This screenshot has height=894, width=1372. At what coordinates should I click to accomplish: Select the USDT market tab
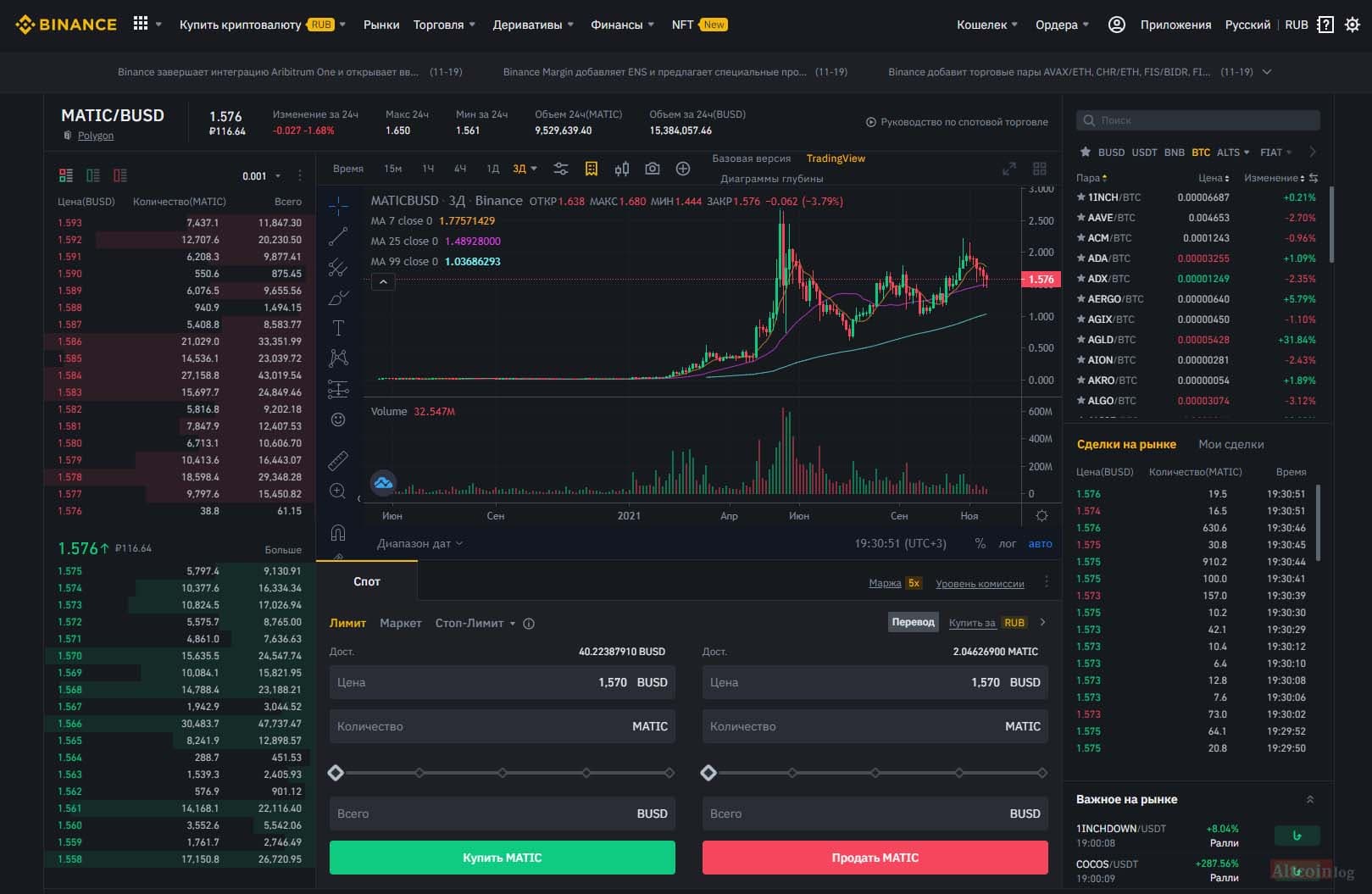point(1144,153)
